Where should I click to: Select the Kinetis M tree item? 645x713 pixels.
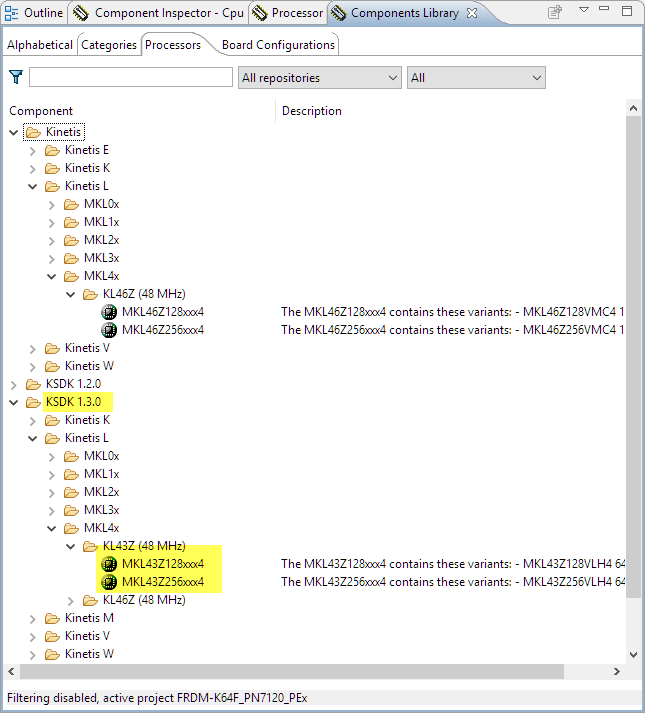point(89,618)
